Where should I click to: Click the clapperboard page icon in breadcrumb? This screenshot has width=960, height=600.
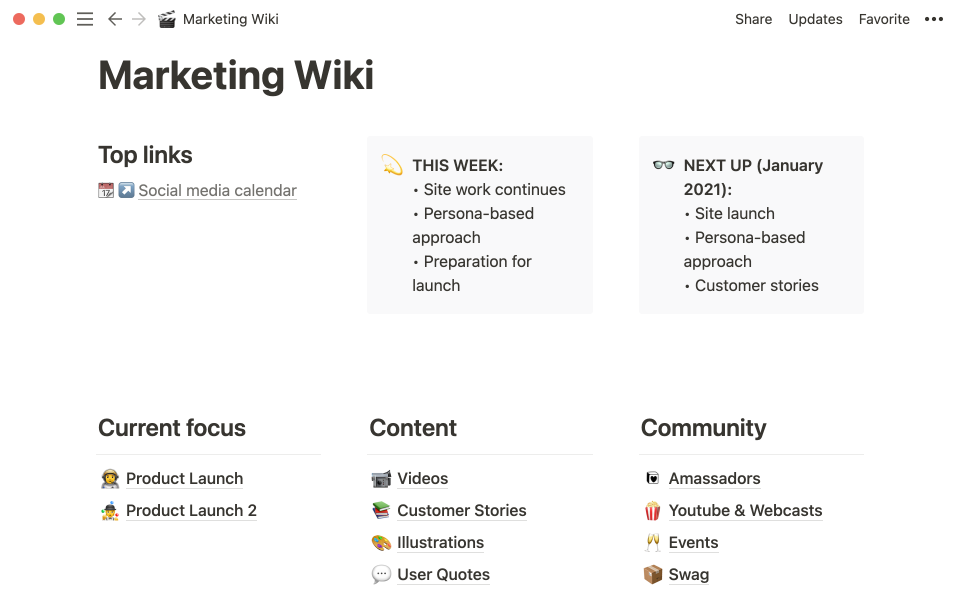(x=167, y=19)
